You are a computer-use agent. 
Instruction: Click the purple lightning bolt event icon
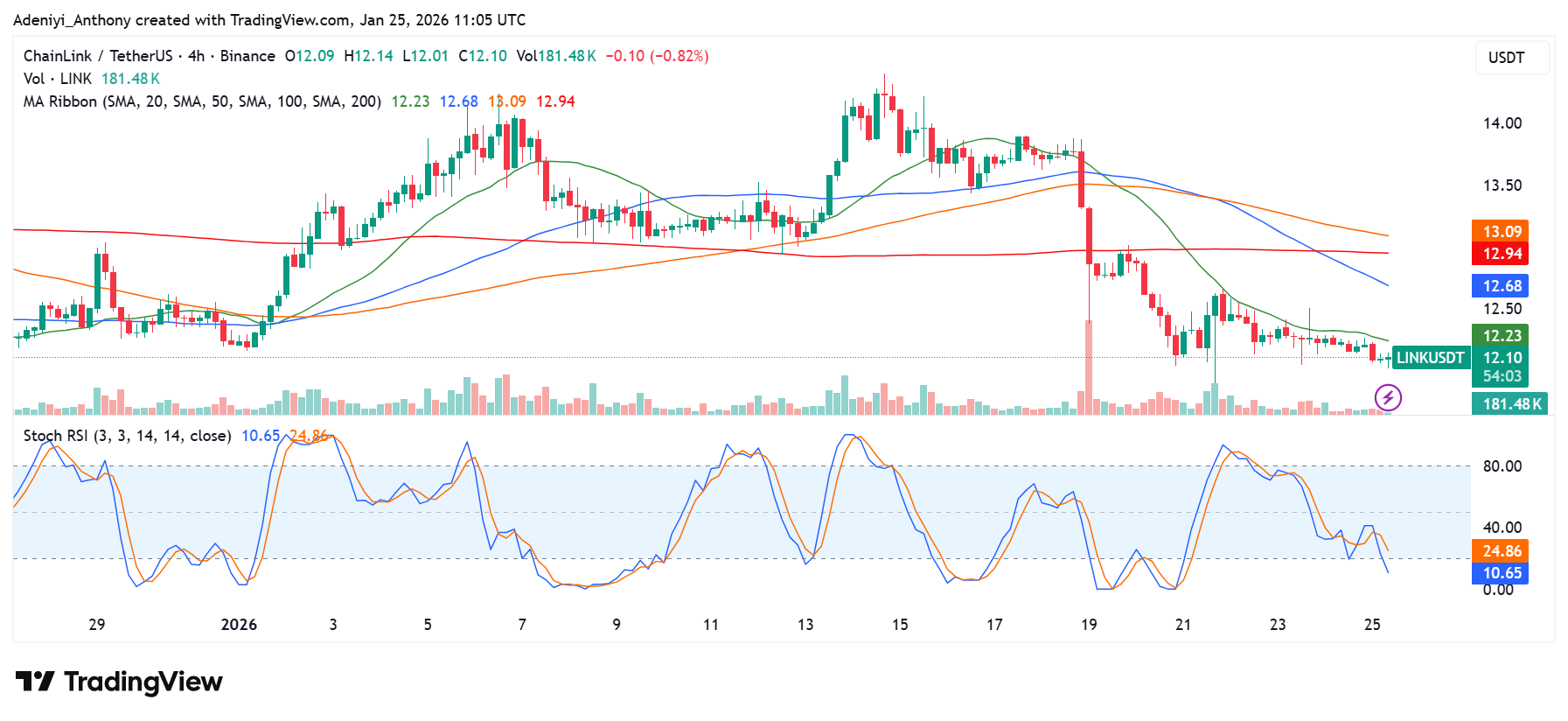tap(1388, 398)
